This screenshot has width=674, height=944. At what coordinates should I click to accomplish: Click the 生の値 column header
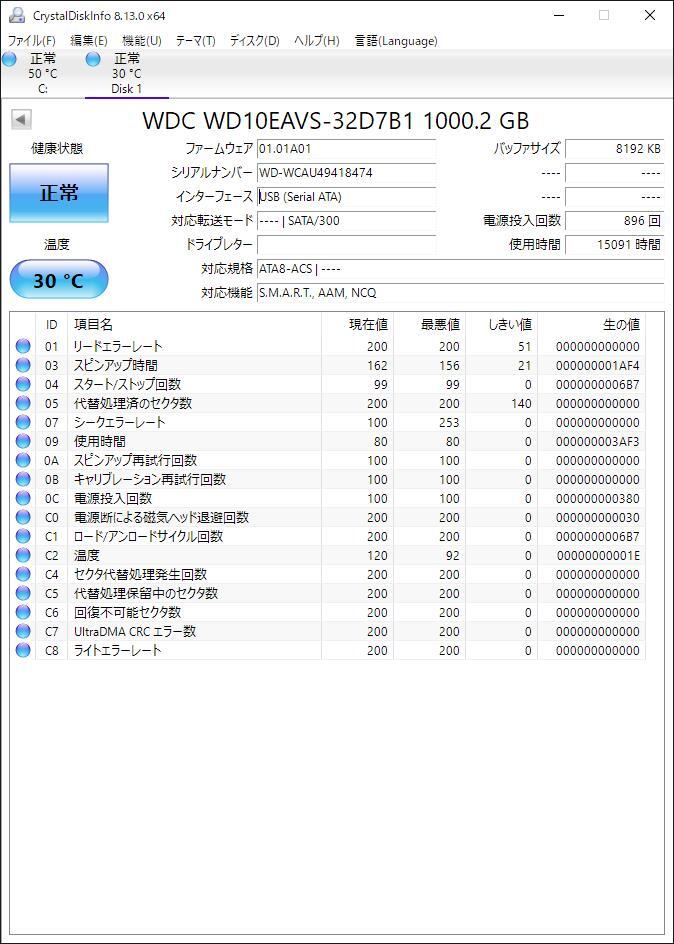[592, 325]
